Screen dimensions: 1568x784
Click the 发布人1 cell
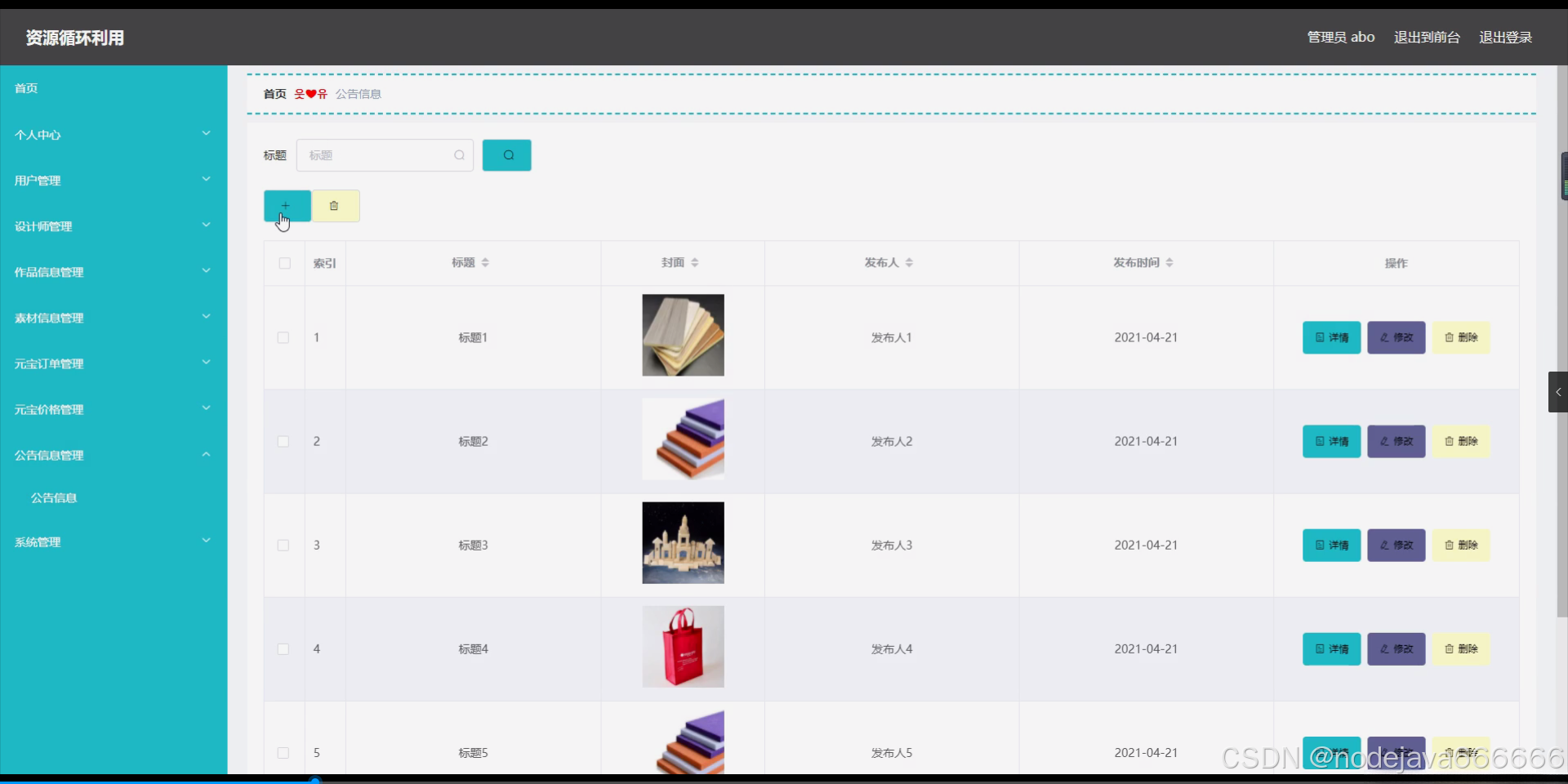(x=891, y=337)
